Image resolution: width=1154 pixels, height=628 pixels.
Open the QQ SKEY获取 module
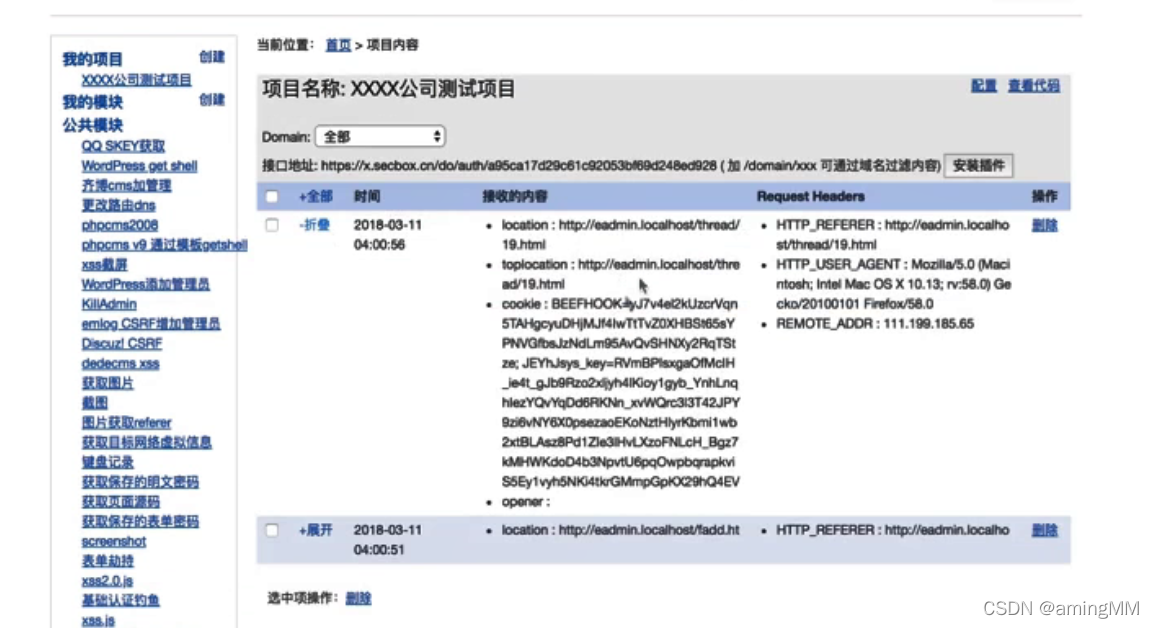[123, 146]
